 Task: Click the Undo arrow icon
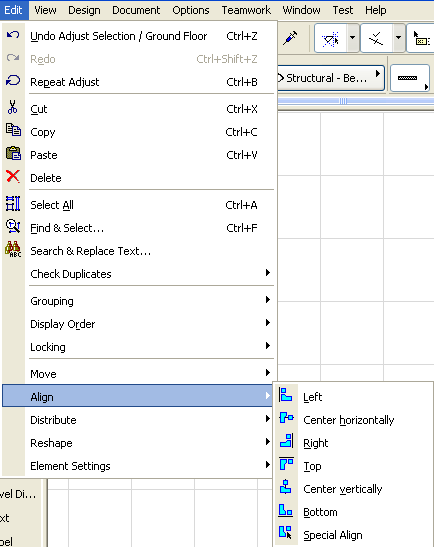coord(13,35)
